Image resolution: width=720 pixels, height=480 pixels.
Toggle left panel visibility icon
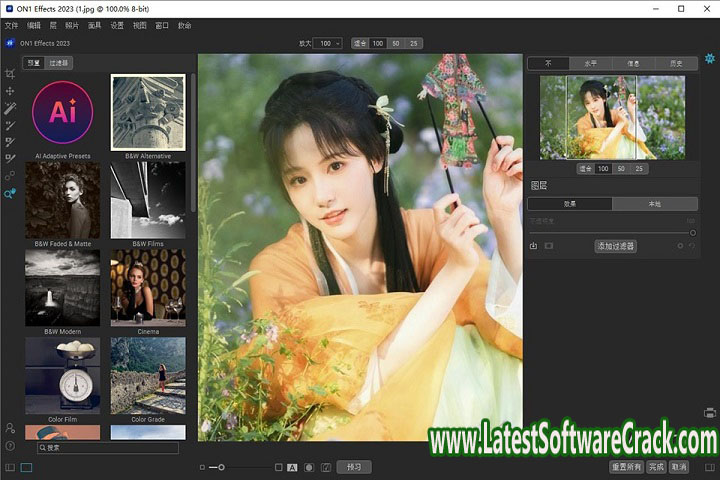coord(10,468)
